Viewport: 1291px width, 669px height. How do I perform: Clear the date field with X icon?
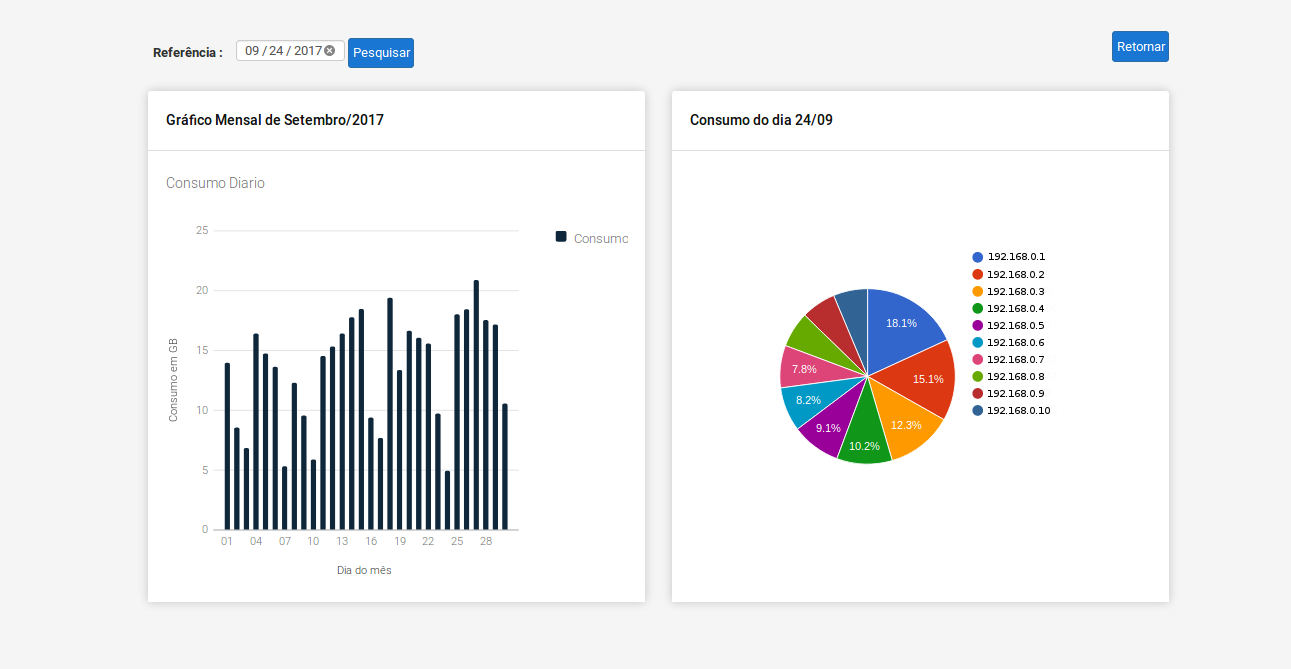click(x=329, y=51)
